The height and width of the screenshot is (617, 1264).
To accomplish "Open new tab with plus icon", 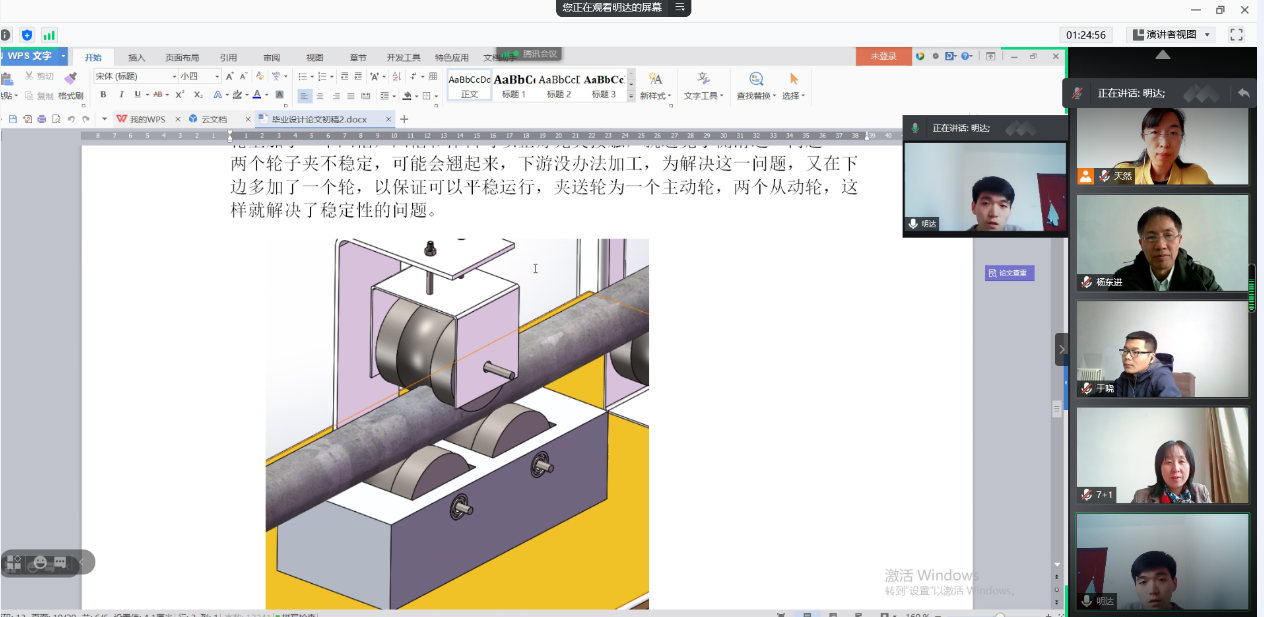I will click(404, 119).
